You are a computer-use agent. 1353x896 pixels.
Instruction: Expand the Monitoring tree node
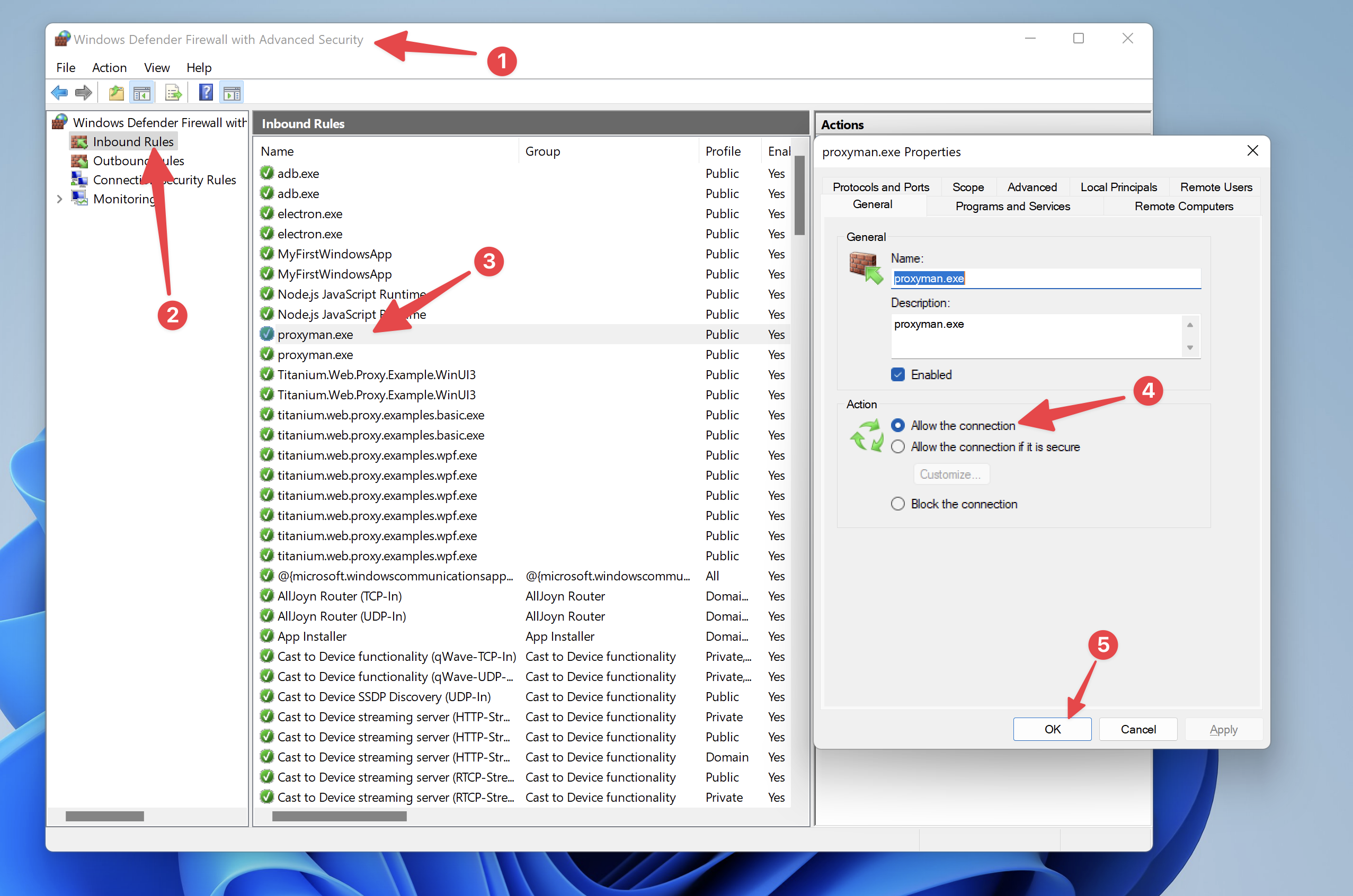[x=59, y=199]
